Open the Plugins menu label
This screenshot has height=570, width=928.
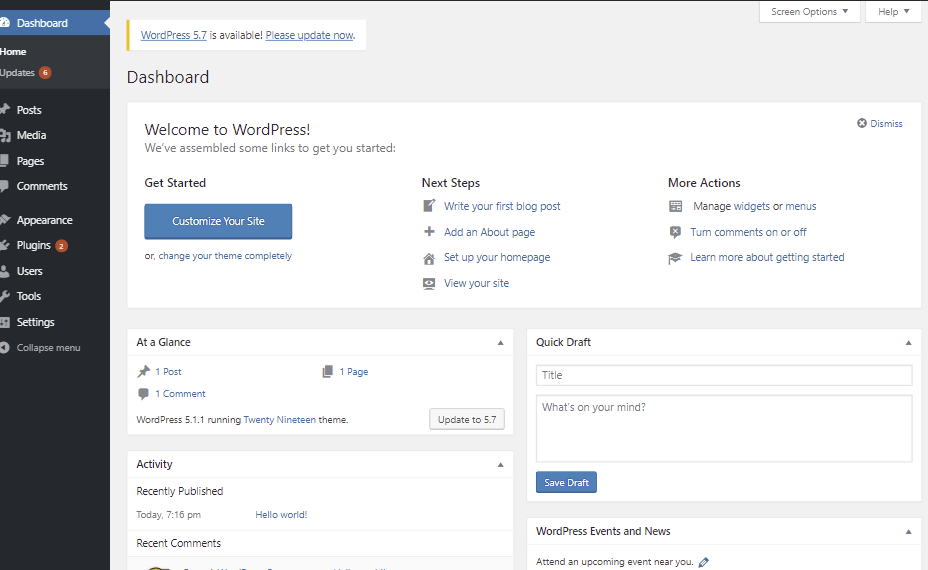click(34, 245)
